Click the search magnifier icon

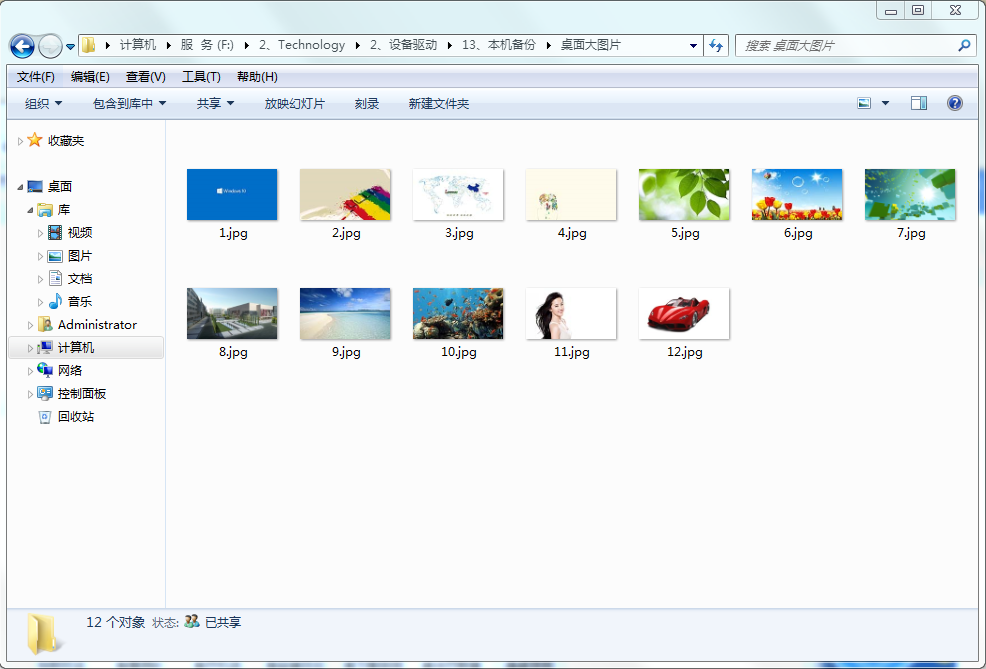tap(964, 46)
